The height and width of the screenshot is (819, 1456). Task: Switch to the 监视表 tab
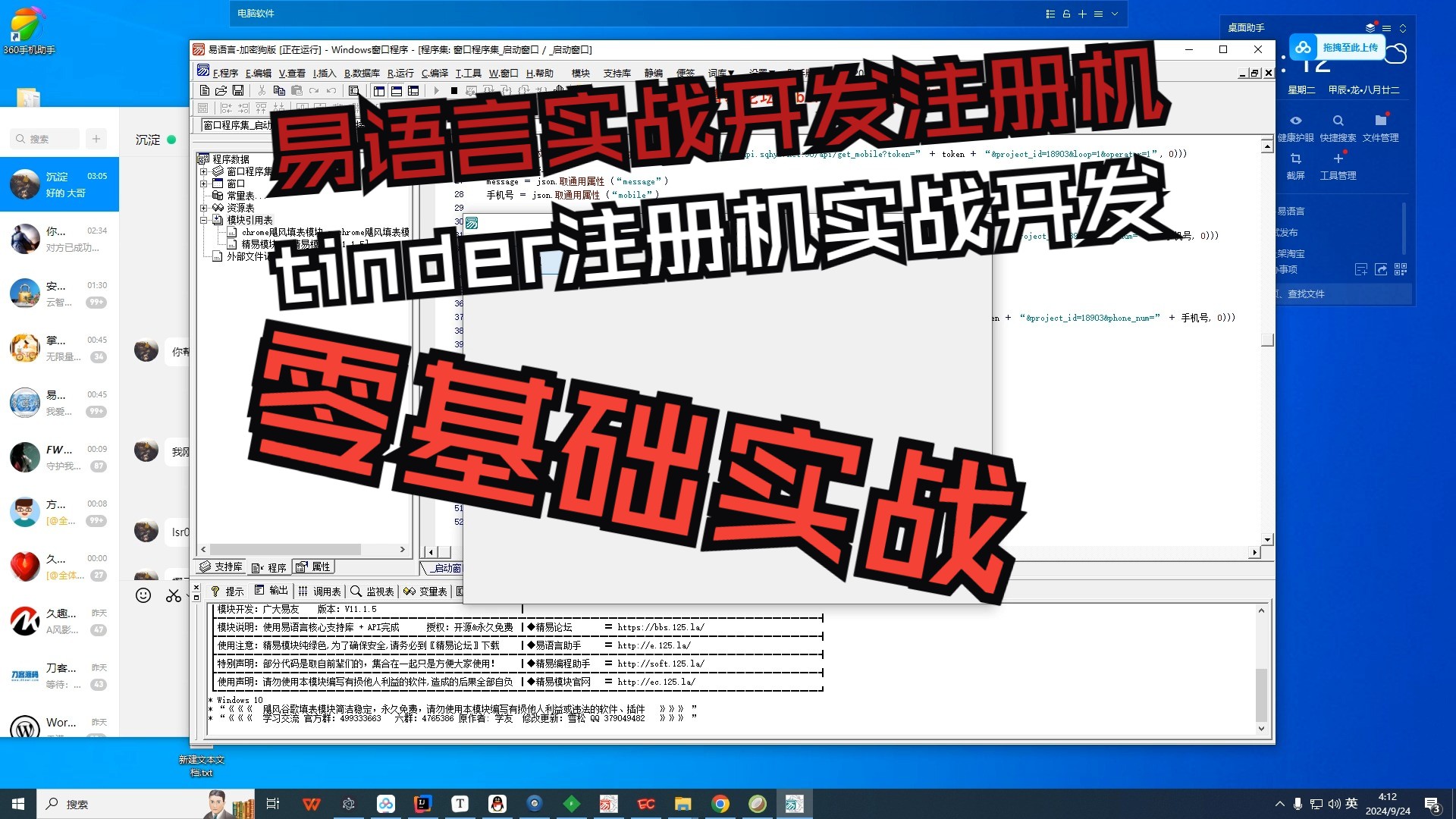372,591
